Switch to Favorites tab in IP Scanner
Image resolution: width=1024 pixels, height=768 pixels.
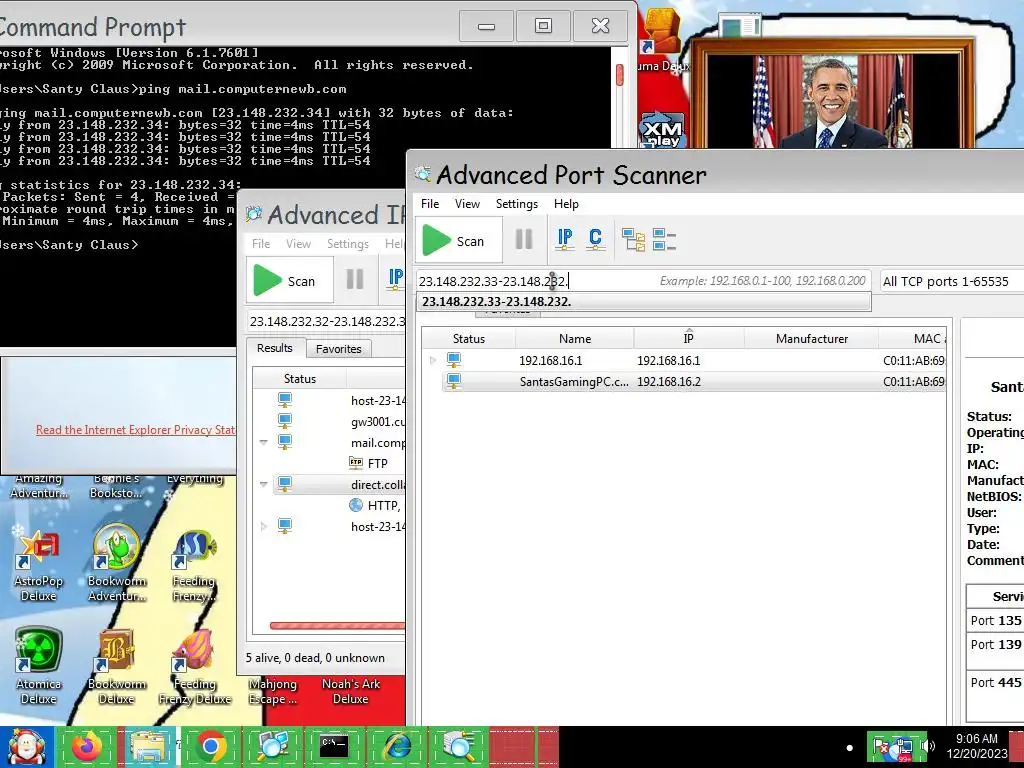tap(338, 349)
